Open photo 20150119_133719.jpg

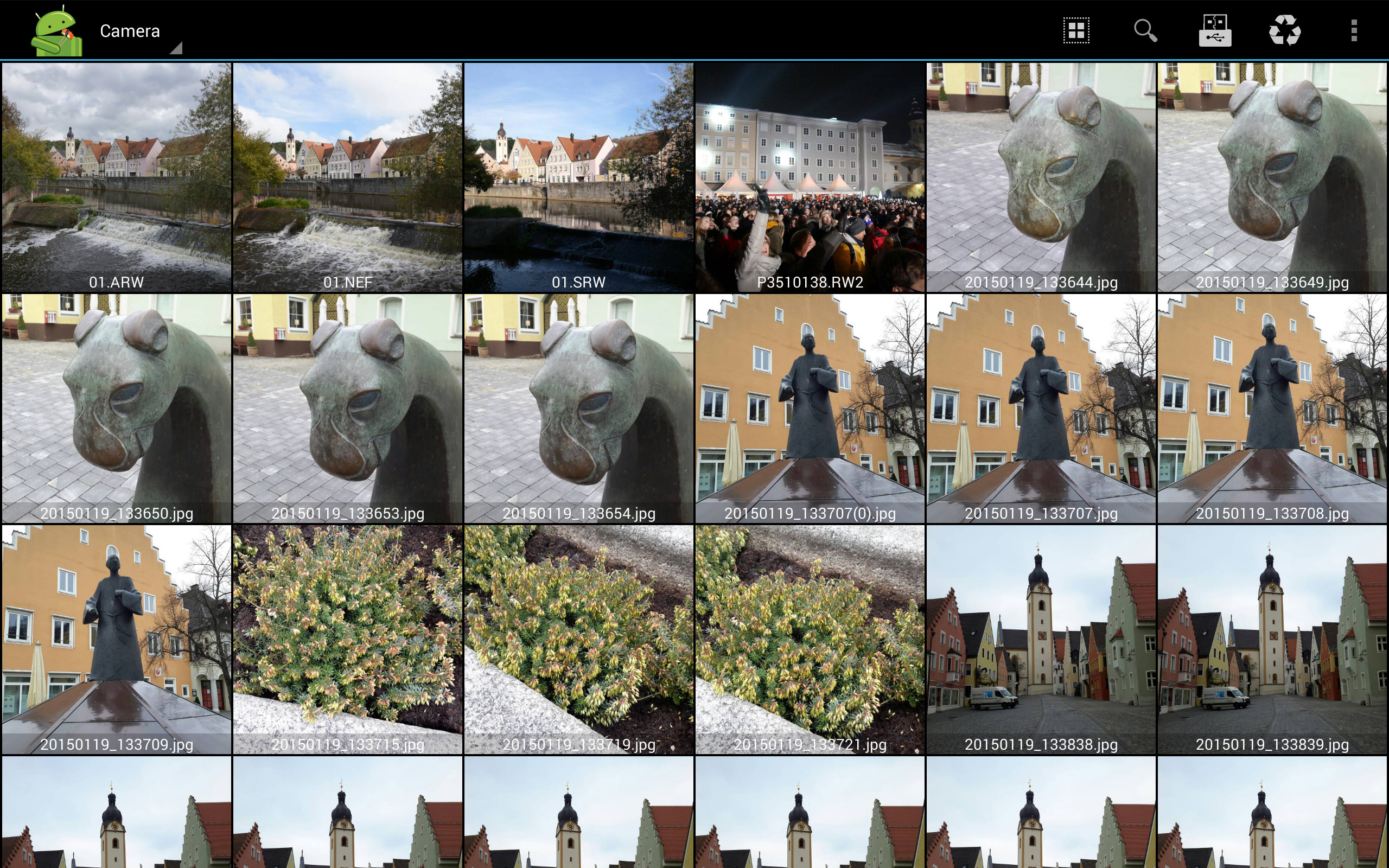[x=578, y=640]
